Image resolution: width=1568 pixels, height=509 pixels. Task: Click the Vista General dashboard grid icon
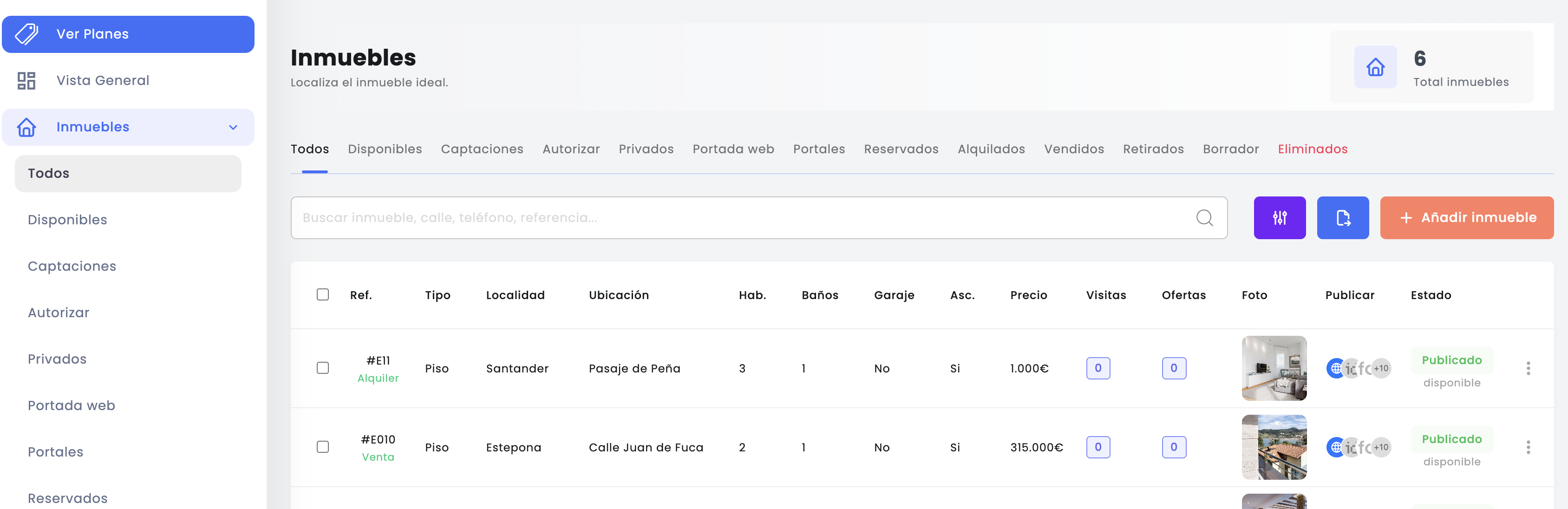(x=27, y=80)
